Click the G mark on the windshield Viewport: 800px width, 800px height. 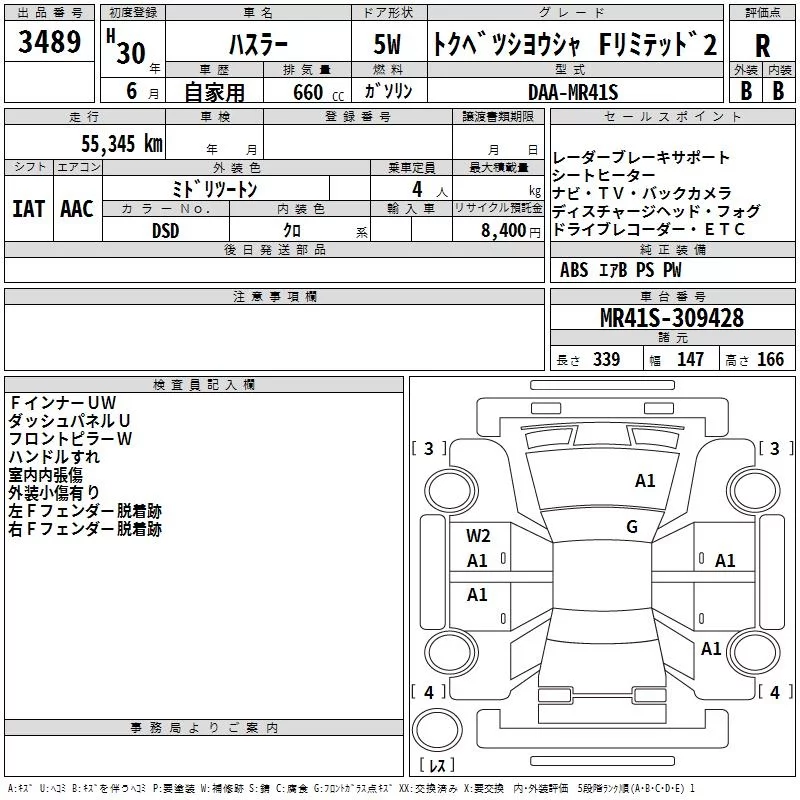coord(632,526)
